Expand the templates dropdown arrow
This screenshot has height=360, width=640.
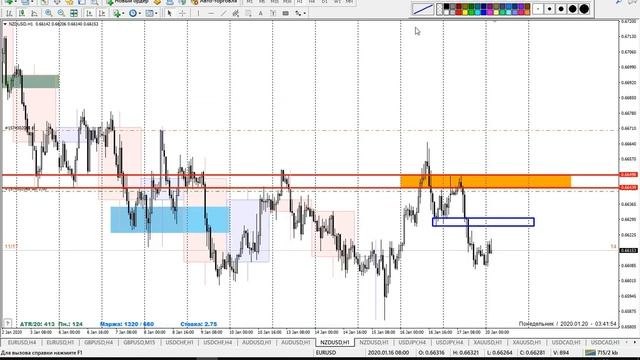pyautogui.click(x=156, y=13)
